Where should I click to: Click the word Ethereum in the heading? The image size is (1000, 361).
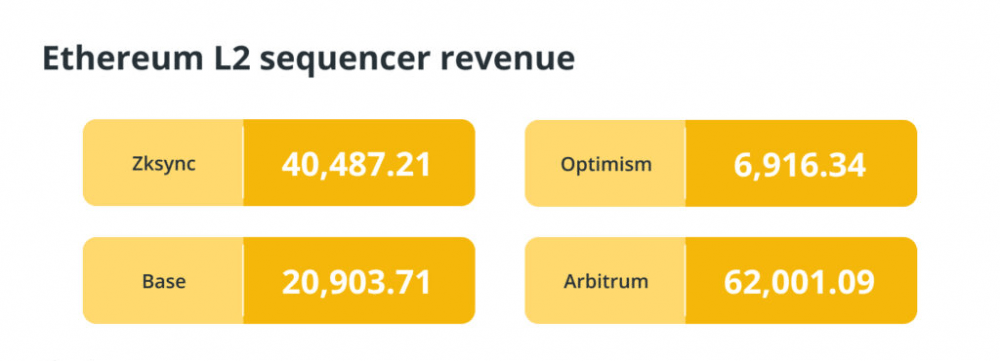(114, 58)
